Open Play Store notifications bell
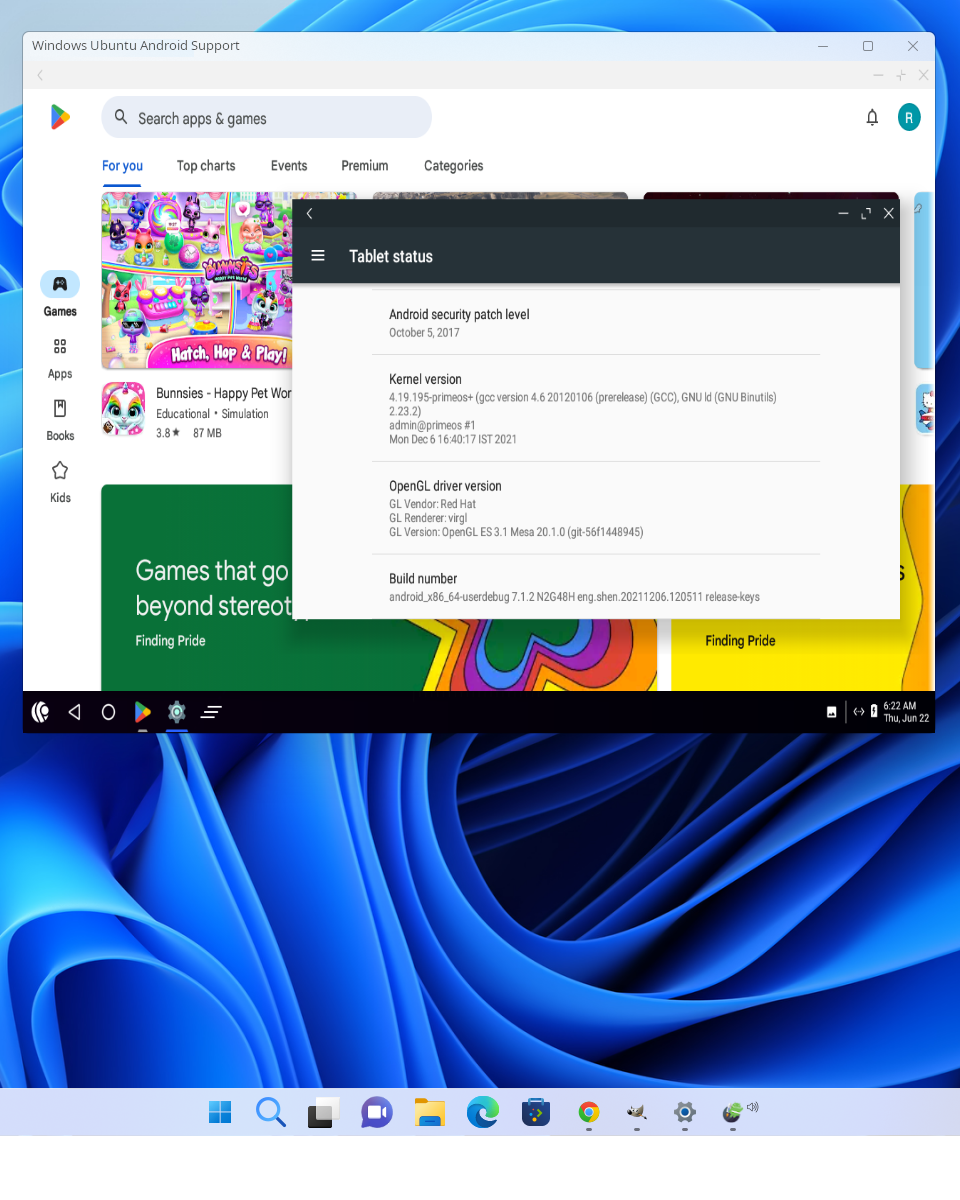Image resolution: width=960 pixels, height=1200 pixels. tap(872, 117)
